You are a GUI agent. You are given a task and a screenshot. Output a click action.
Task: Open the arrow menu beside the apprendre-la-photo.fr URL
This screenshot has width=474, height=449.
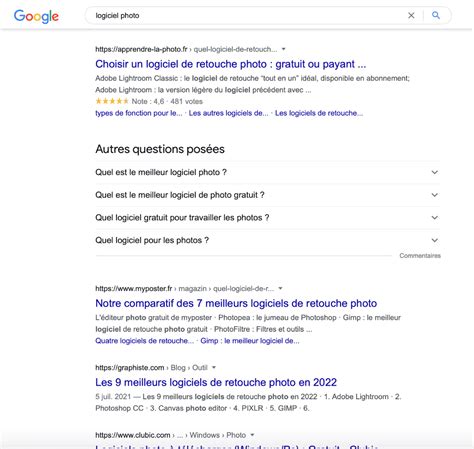pos(284,49)
